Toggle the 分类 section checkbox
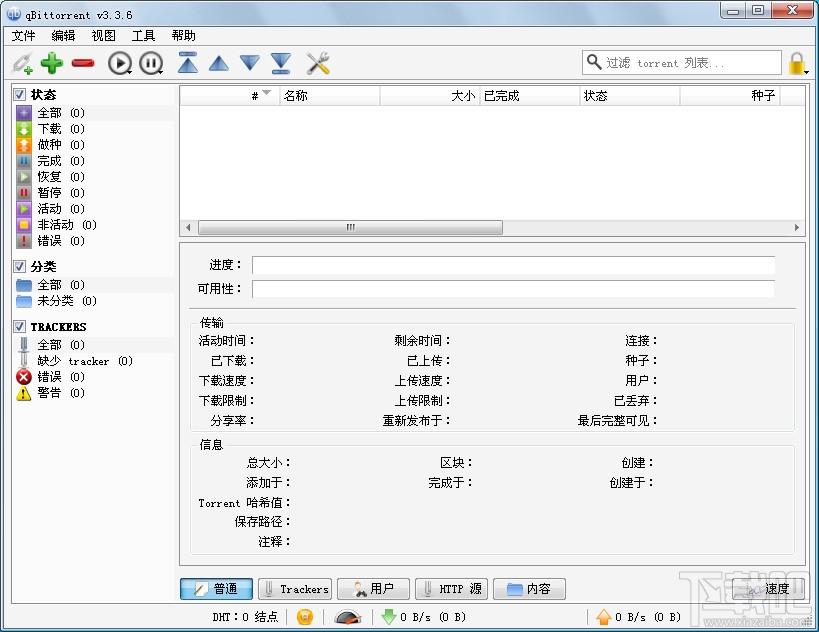This screenshot has width=819, height=632. [x=19, y=266]
